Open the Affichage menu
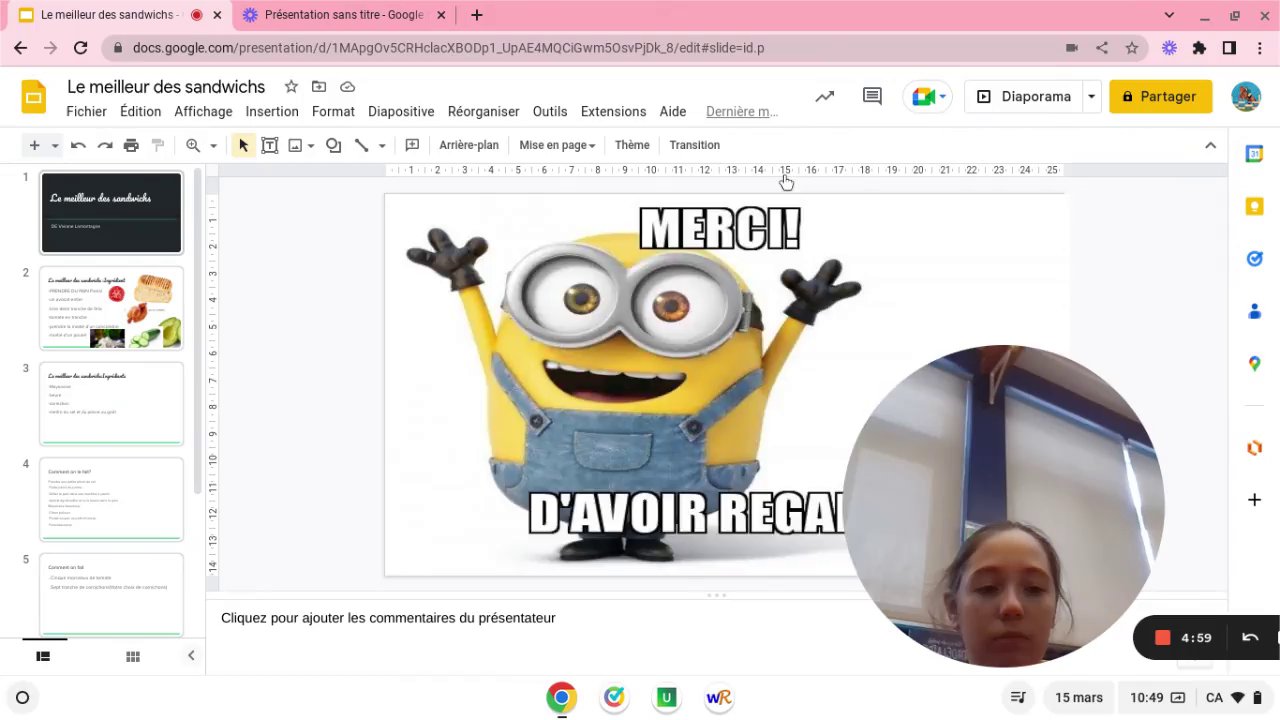 click(203, 112)
